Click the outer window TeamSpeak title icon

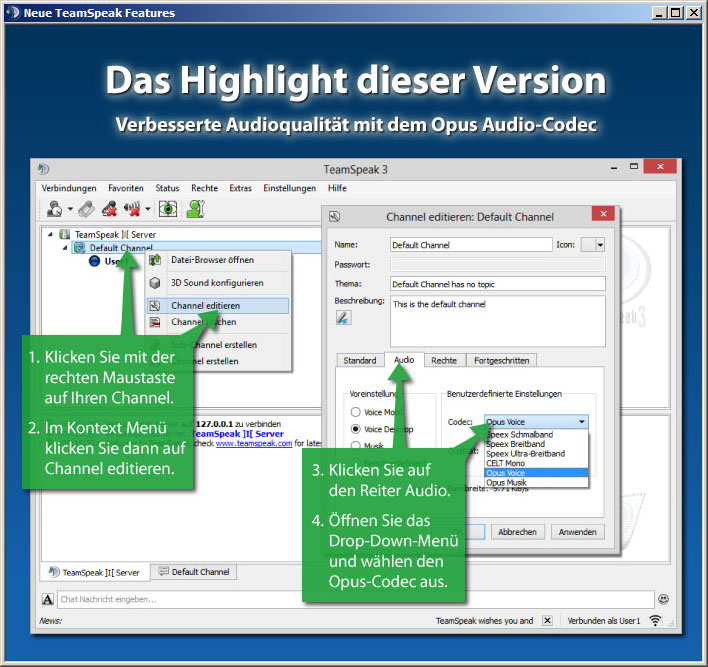point(14,13)
